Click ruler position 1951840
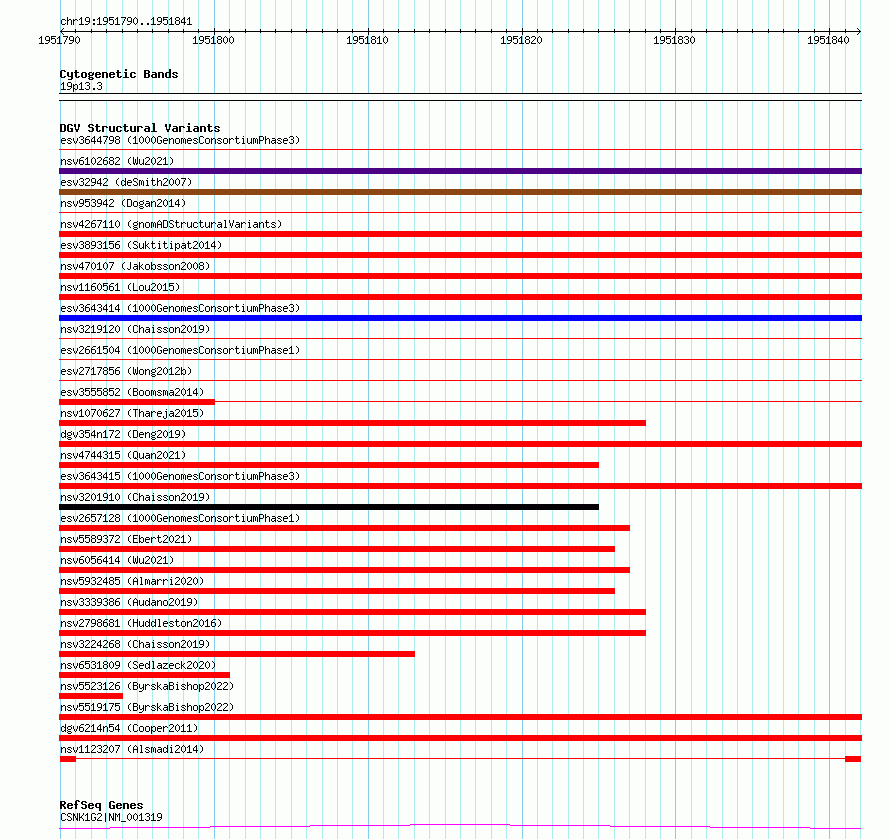The image size is (890, 839). (828, 40)
